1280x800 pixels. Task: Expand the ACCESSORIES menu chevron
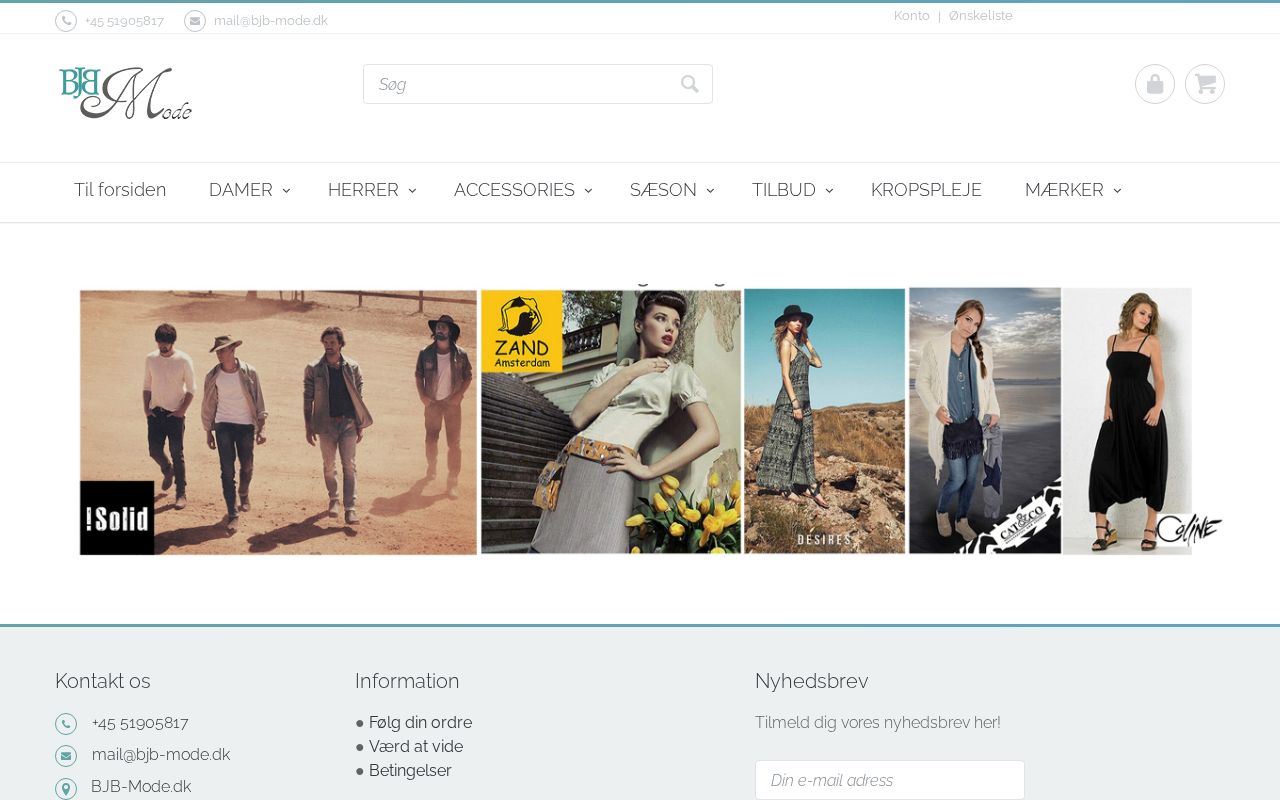[588, 190]
